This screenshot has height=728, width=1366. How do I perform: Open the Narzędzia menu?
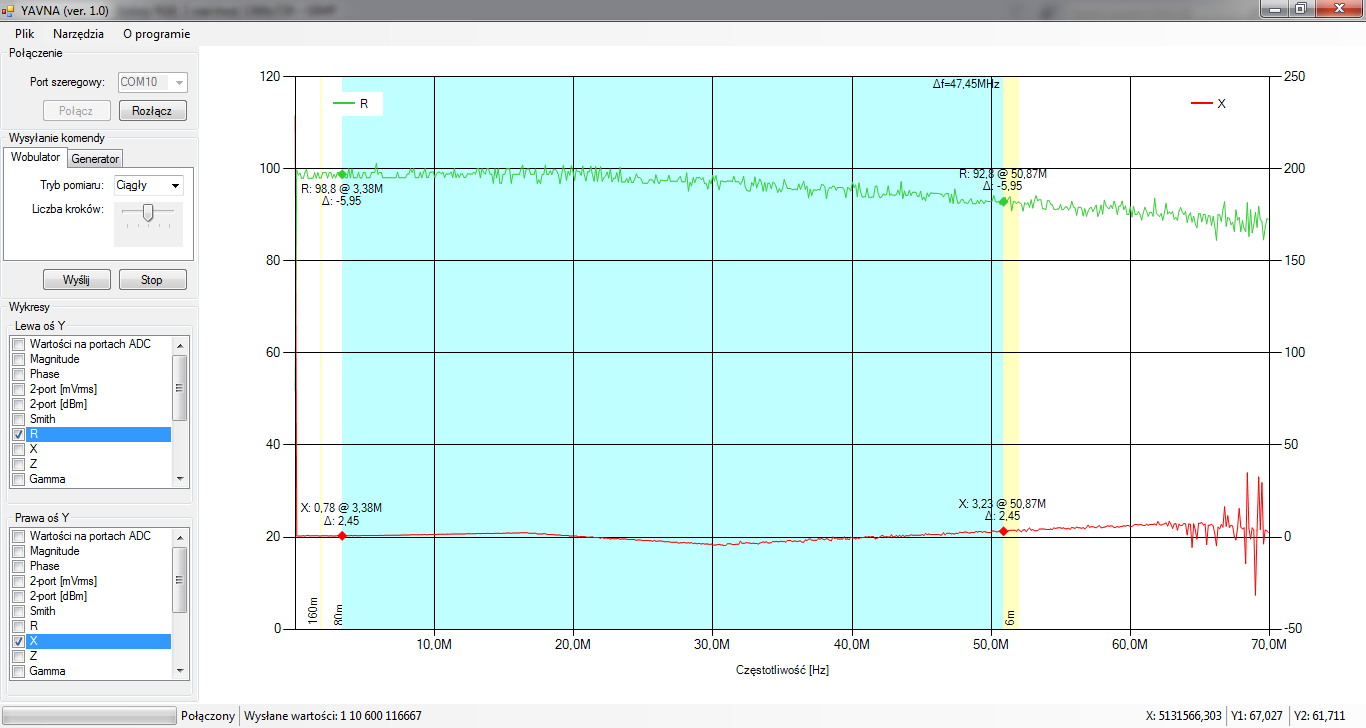click(x=78, y=34)
